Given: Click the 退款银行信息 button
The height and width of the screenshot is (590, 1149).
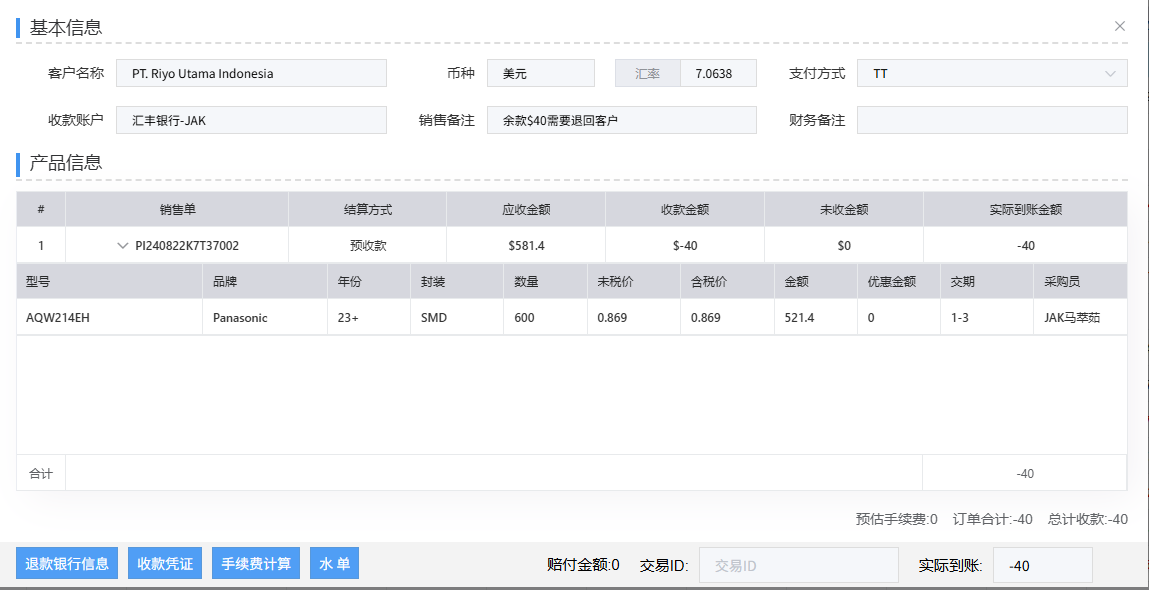Looking at the screenshot, I should pos(67,563).
